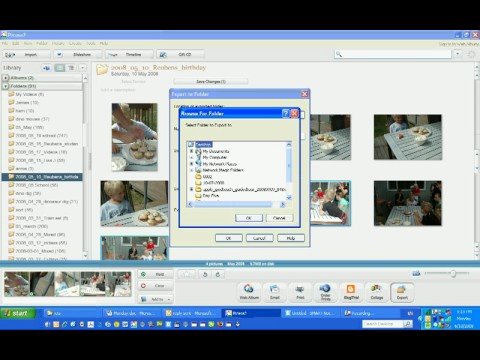
Task: Click the add new album icon in Library
Action: 46,68
